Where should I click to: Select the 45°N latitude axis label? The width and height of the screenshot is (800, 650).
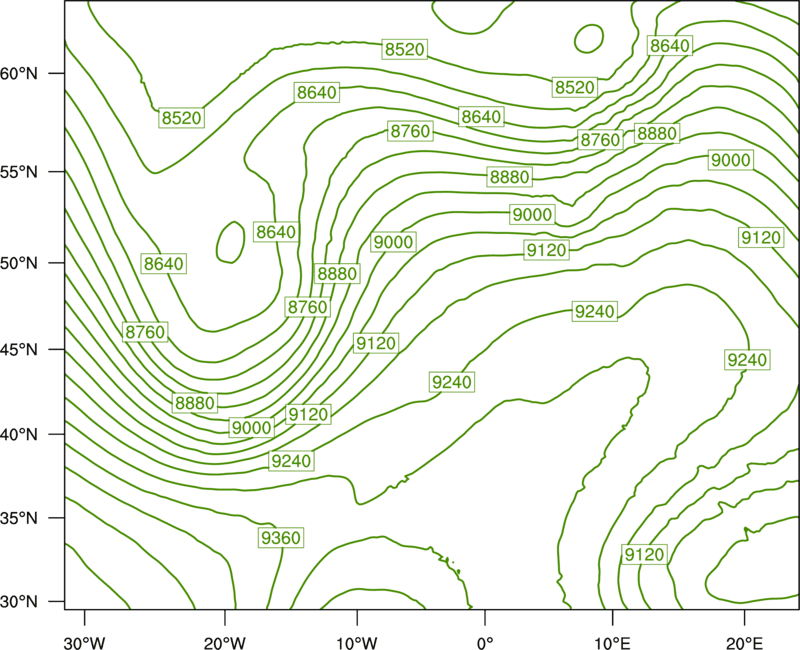[19, 349]
